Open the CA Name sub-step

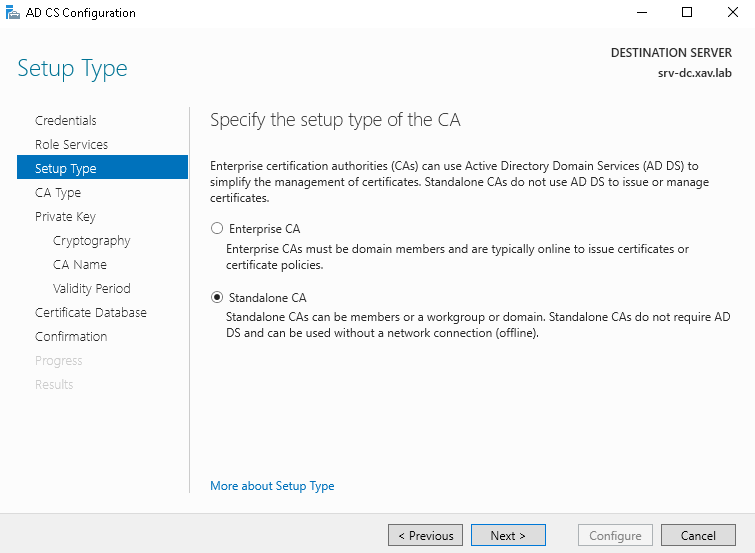click(80, 265)
